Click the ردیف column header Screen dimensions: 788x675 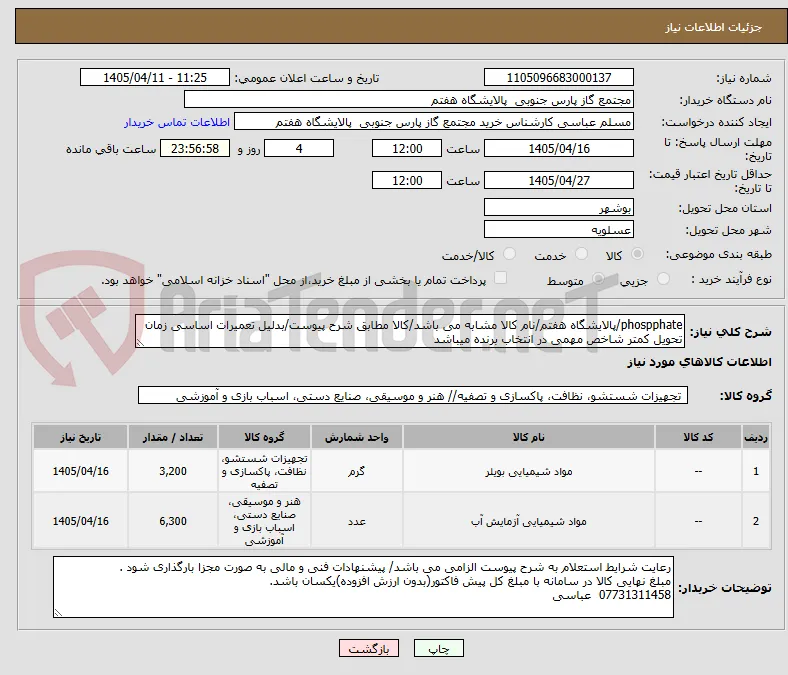coord(756,437)
